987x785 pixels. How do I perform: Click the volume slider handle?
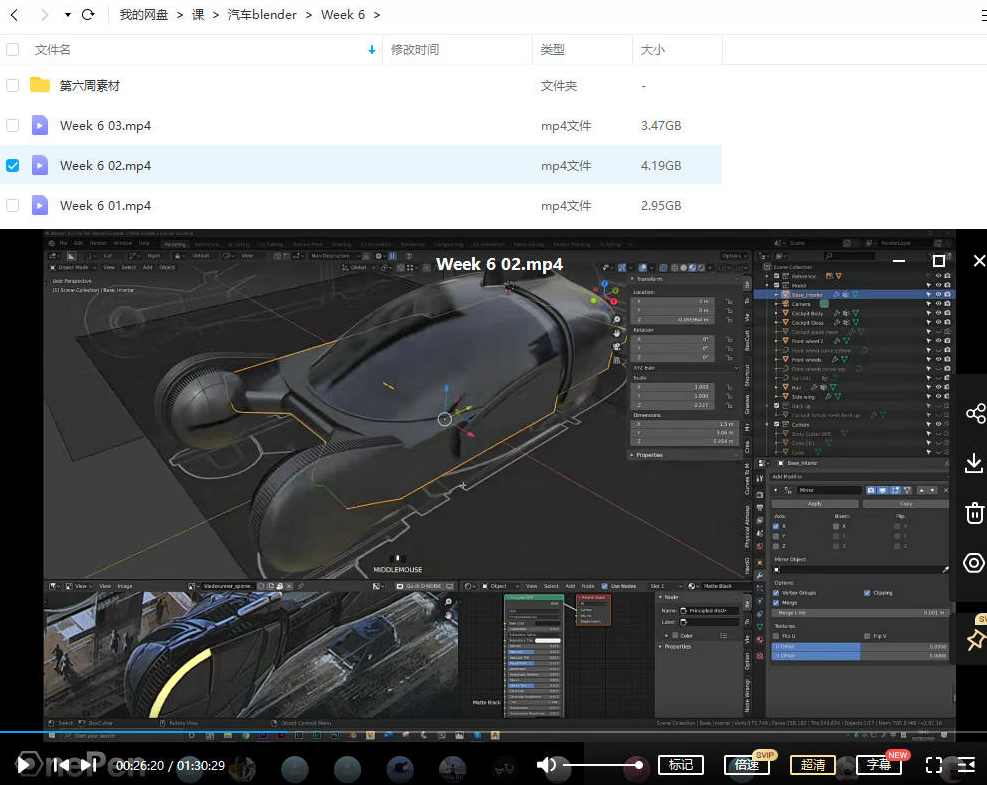pyautogui.click(x=639, y=765)
